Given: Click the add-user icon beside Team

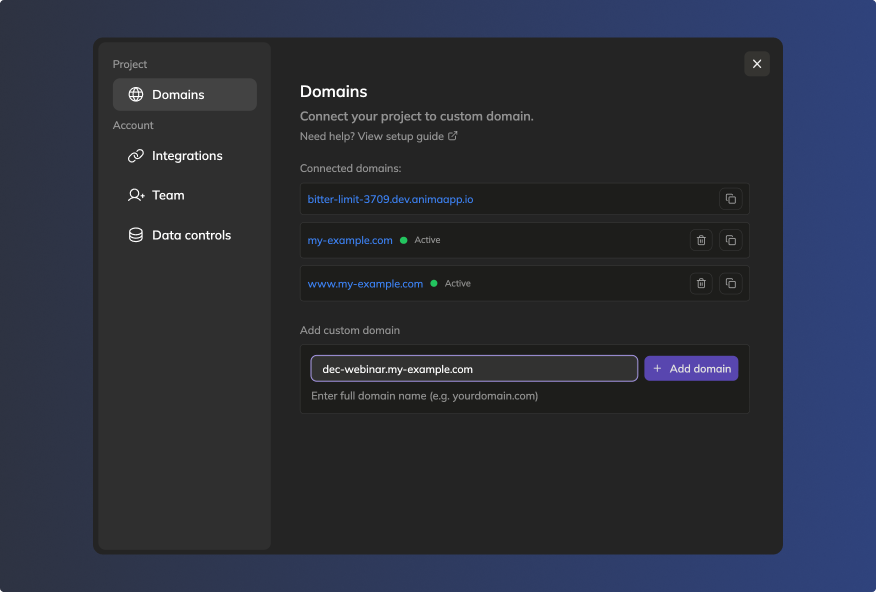Looking at the screenshot, I should [136, 195].
